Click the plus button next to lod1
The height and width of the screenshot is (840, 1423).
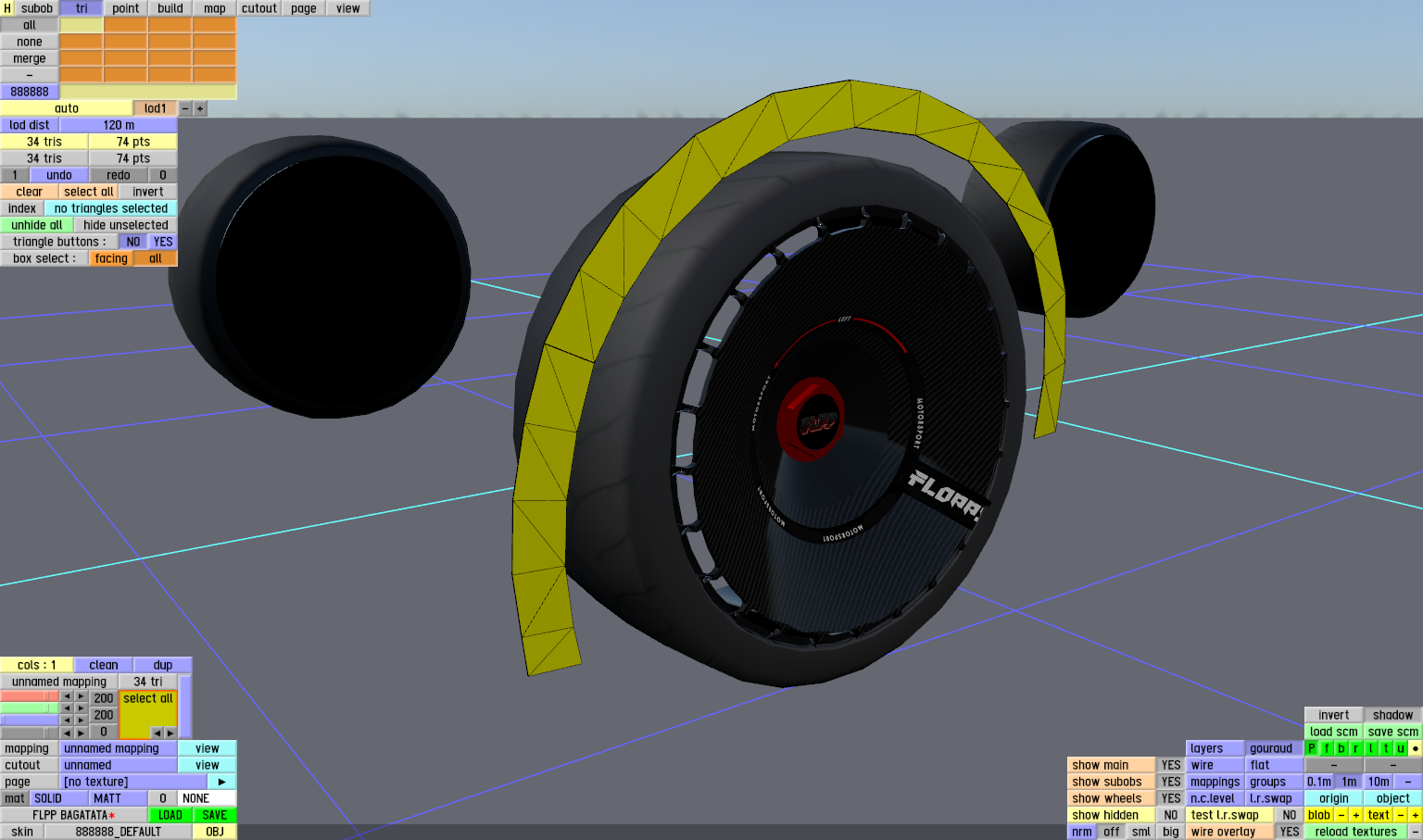199,108
